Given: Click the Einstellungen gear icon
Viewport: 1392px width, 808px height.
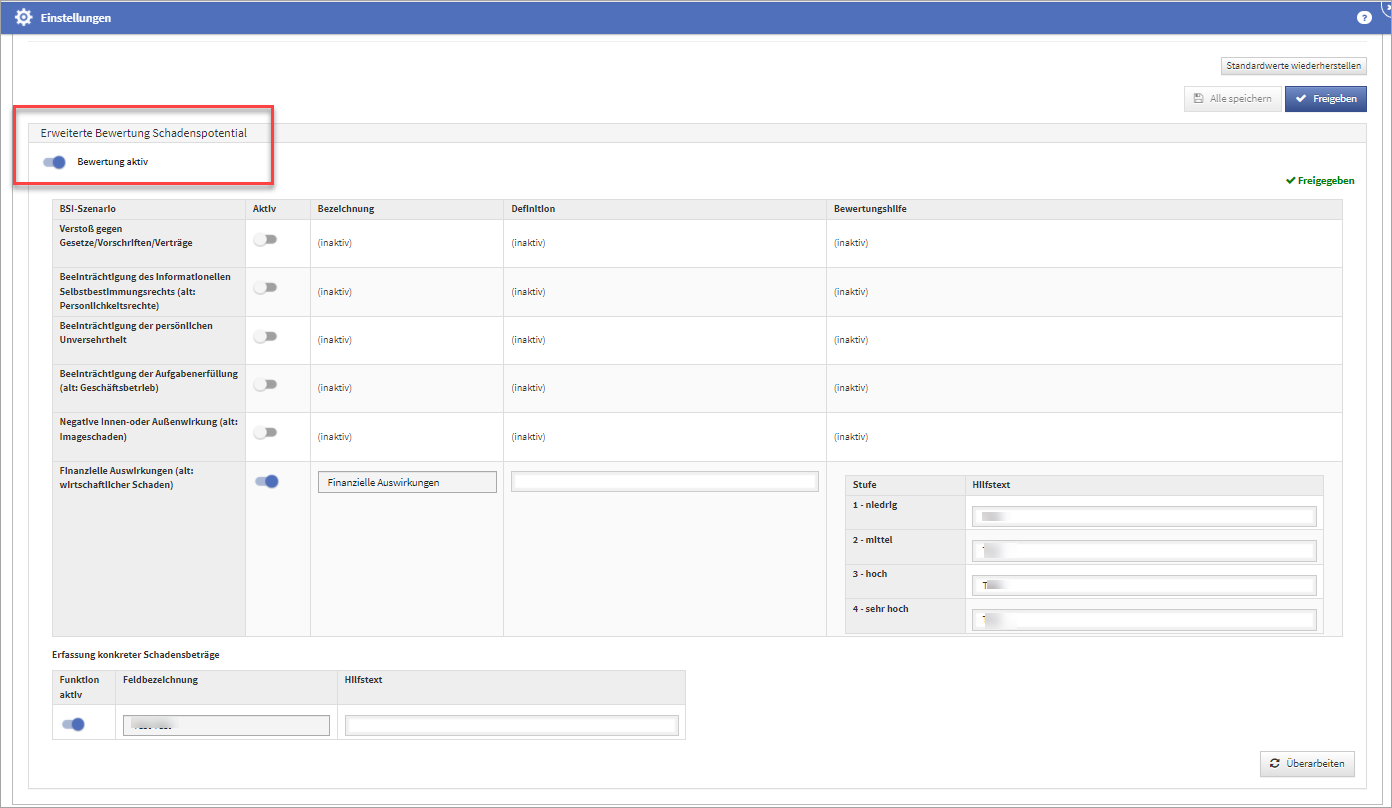Looking at the screenshot, I should (23, 18).
